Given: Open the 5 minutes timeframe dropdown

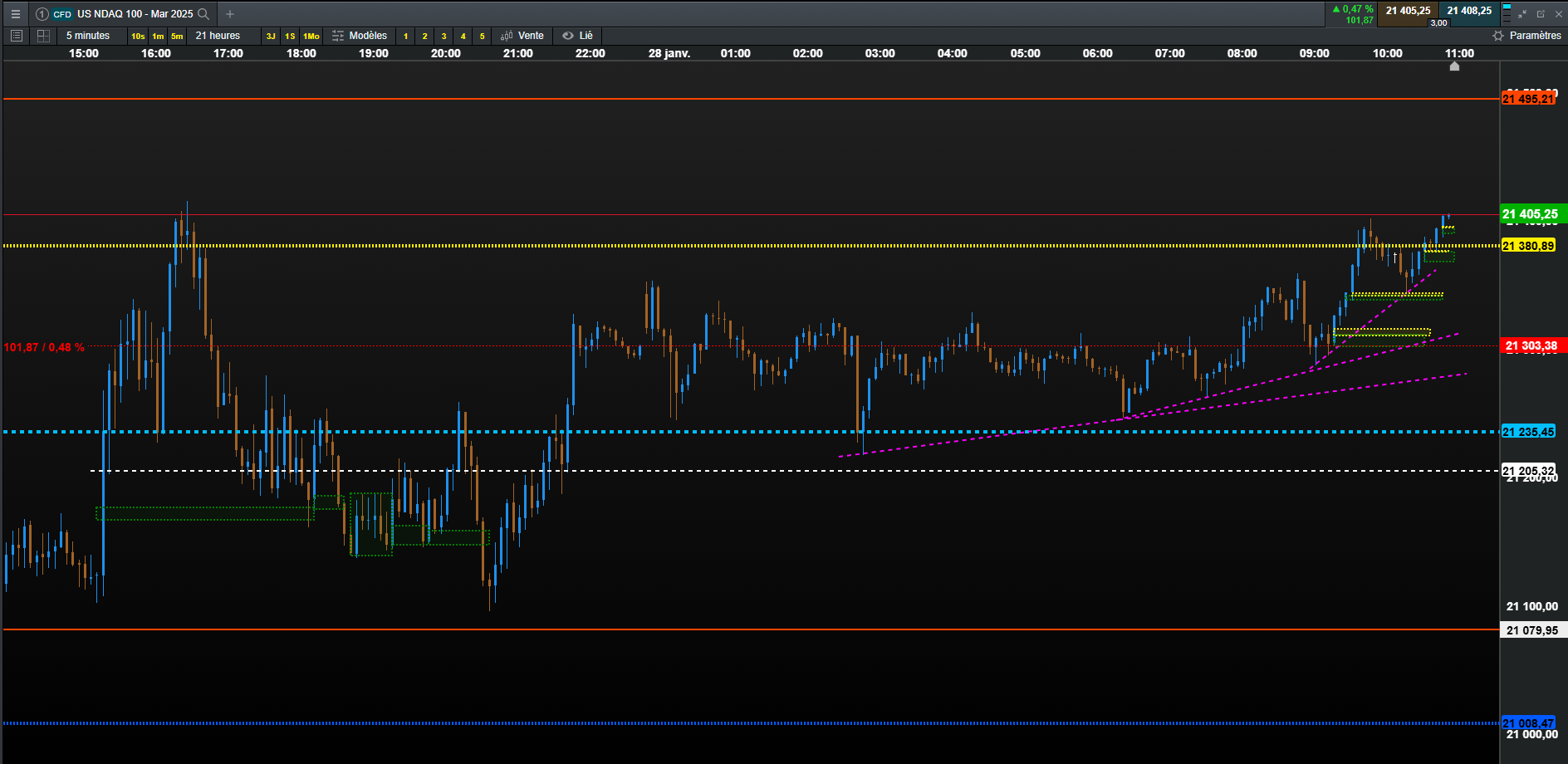Looking at the screenshot, I should pos(88,36).
